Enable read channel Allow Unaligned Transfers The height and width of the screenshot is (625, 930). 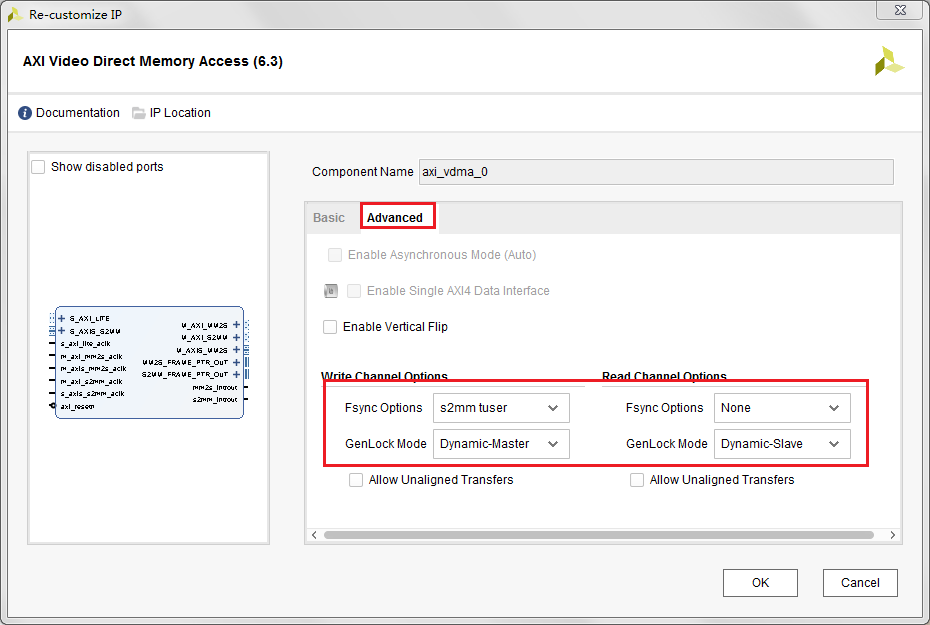(x=637, y=480)
